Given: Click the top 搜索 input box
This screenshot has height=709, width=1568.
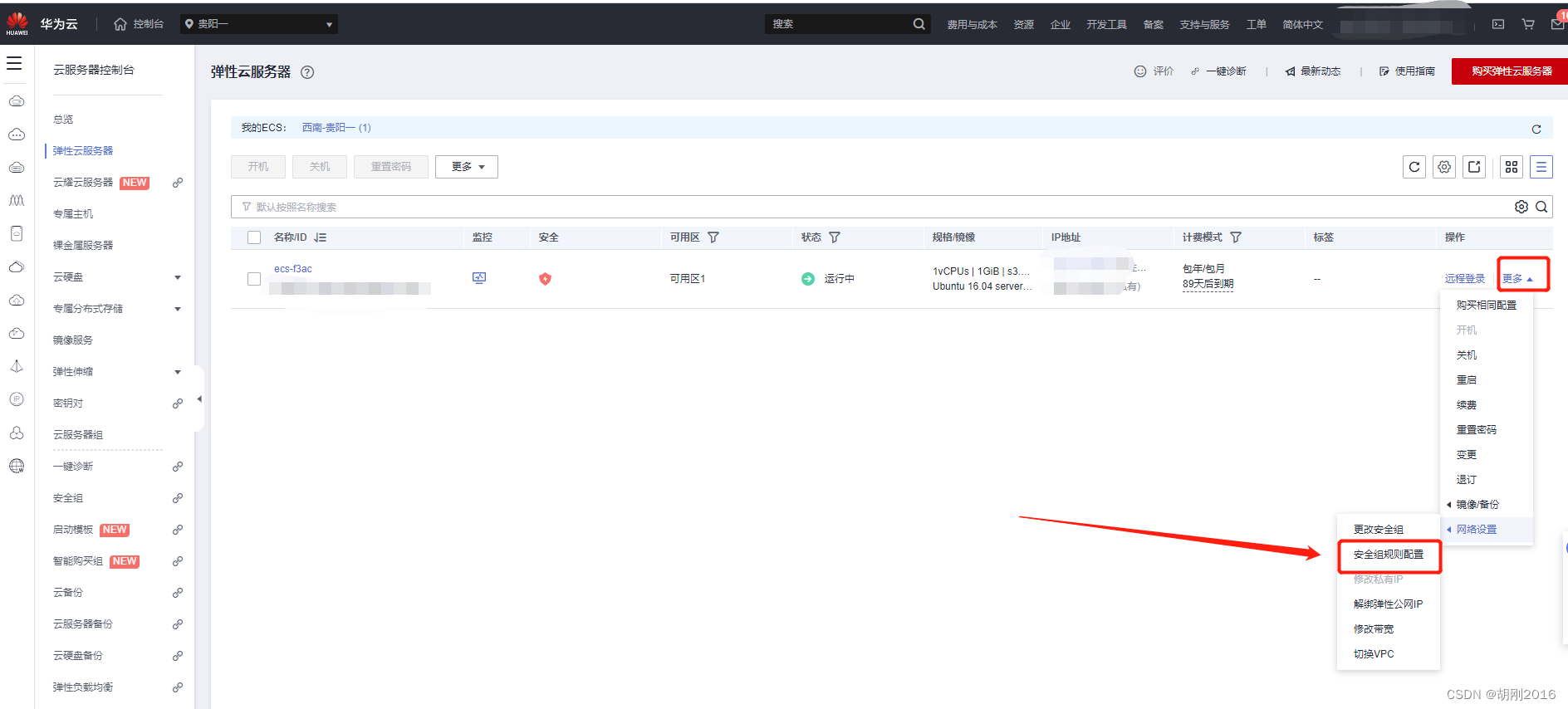Looking at the screenshot, I should pyautogui.click(x=837, y=24).
